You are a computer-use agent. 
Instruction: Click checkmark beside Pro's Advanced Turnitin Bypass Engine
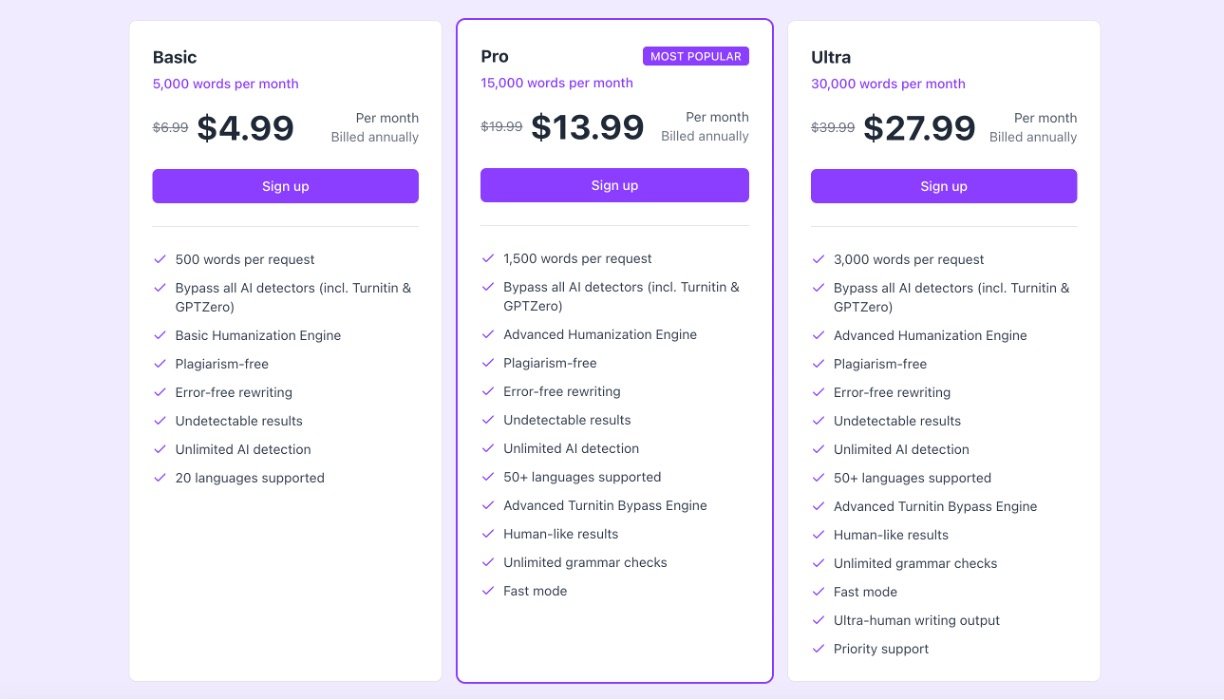488,505
